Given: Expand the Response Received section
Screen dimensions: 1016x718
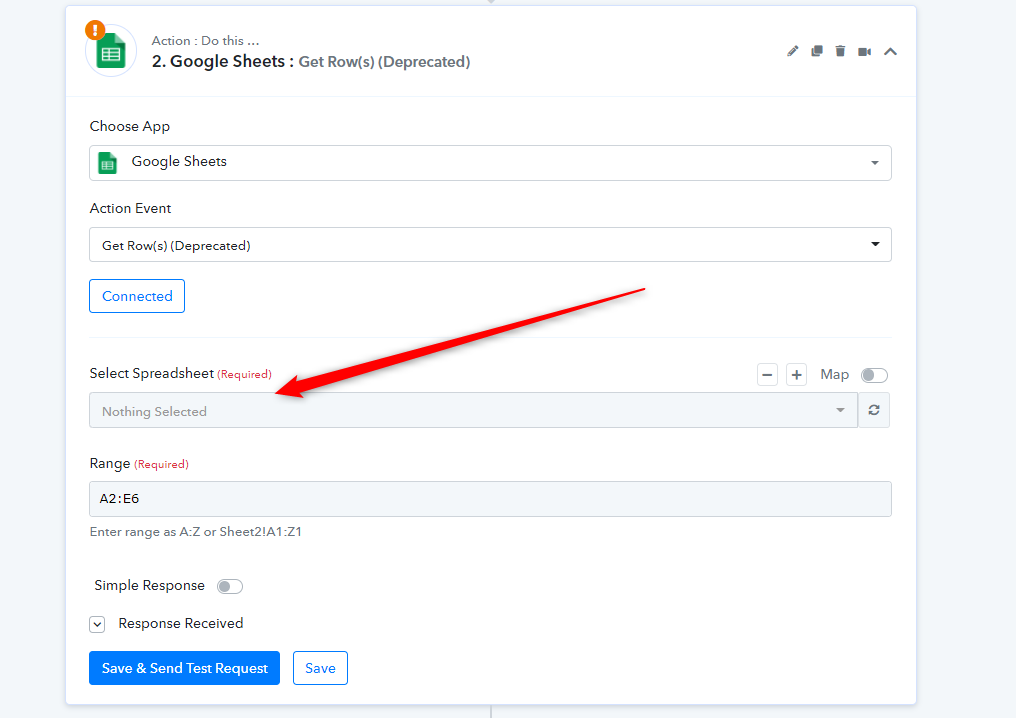Looking at the screenshot, I should (97, 624).
